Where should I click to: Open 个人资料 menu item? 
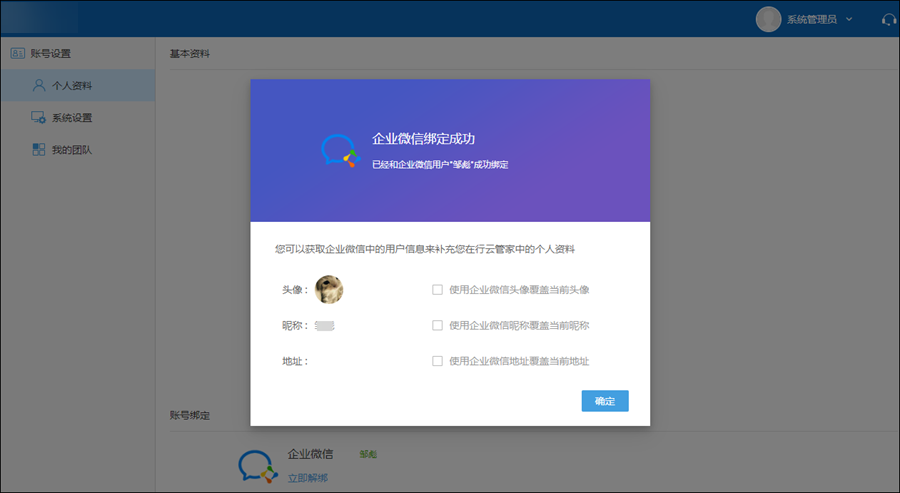click(x=78, y=86)
